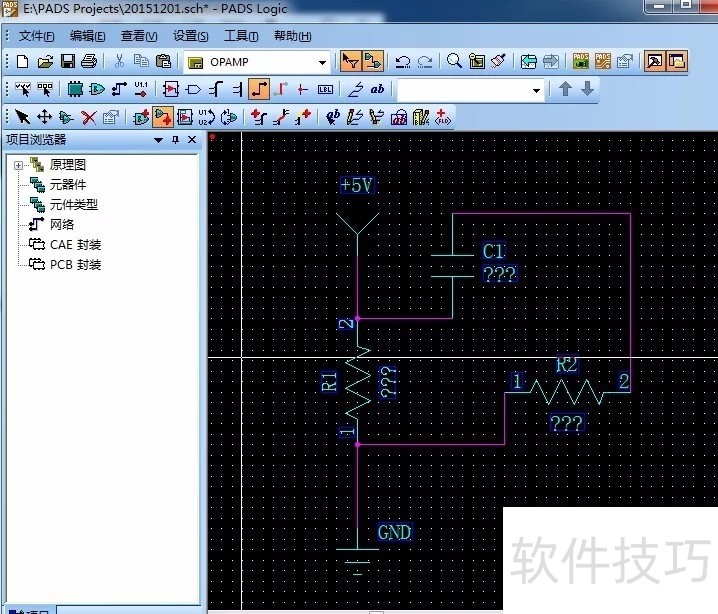Save the schematic with the floppy disk icon
This screenshot has height=614, width=718.
[x=67, y=61]
